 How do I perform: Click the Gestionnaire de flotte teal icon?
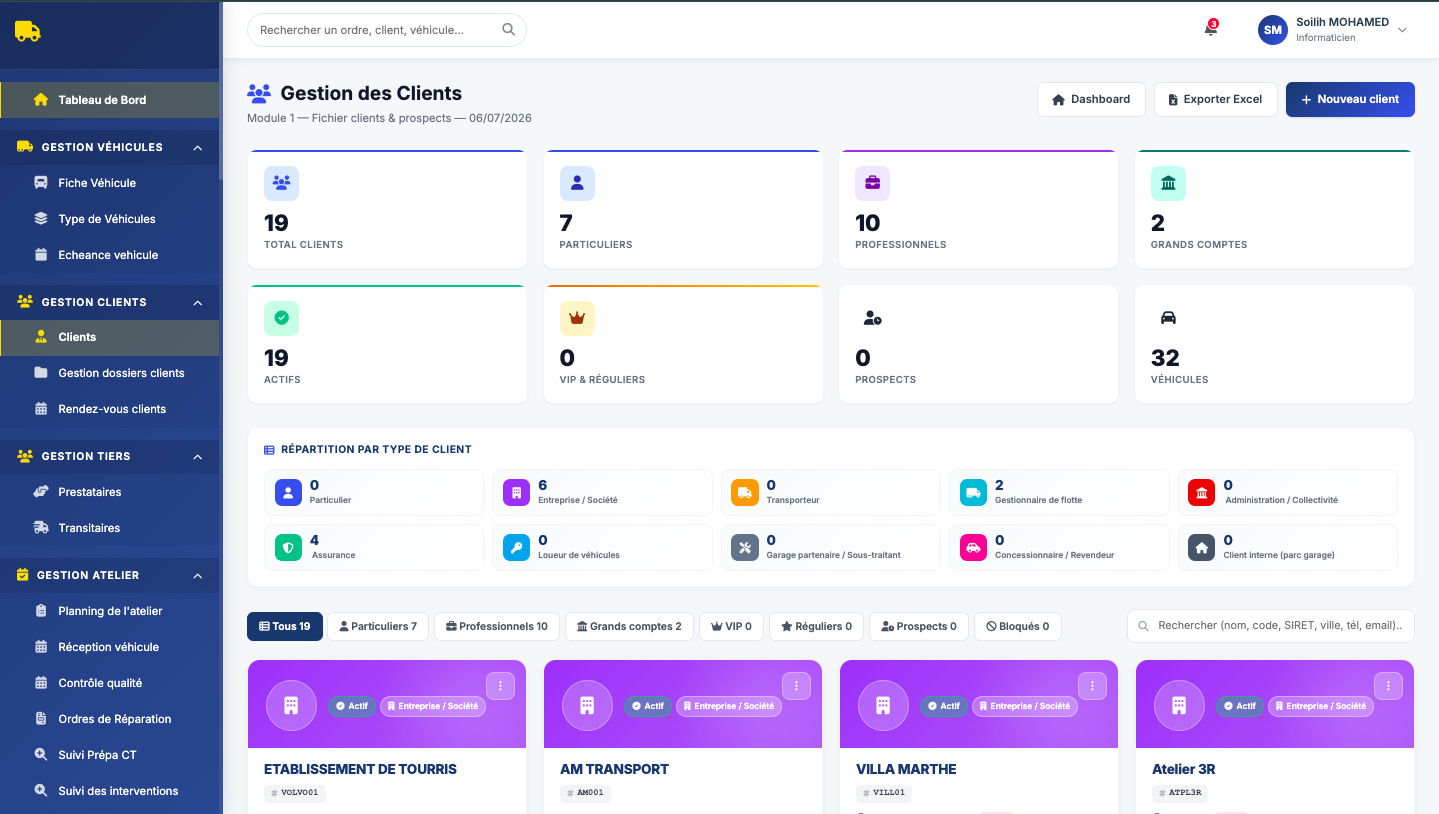click(x=974, y=492)
